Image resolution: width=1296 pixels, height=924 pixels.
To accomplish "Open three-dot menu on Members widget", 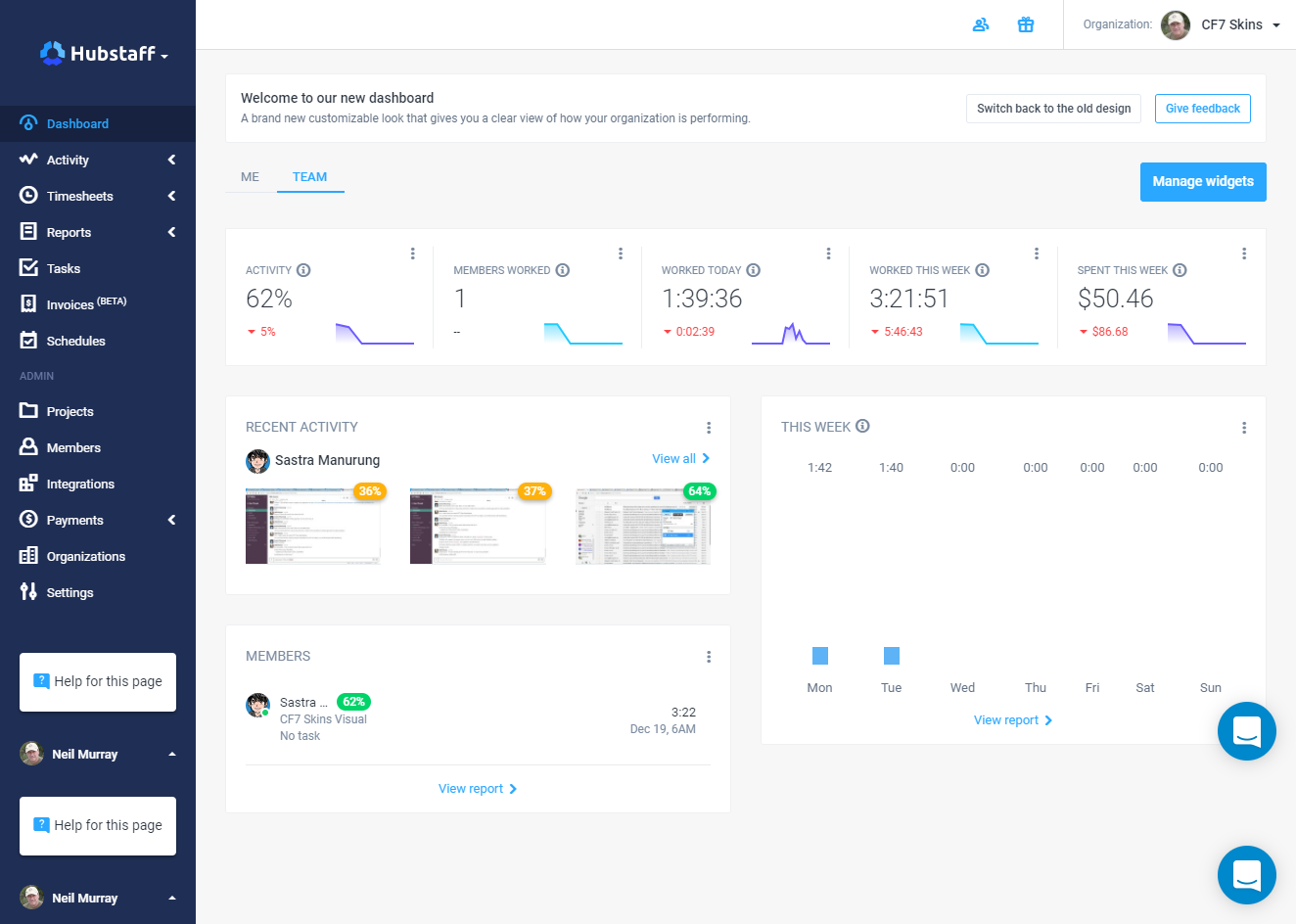I will click(709, 657).
